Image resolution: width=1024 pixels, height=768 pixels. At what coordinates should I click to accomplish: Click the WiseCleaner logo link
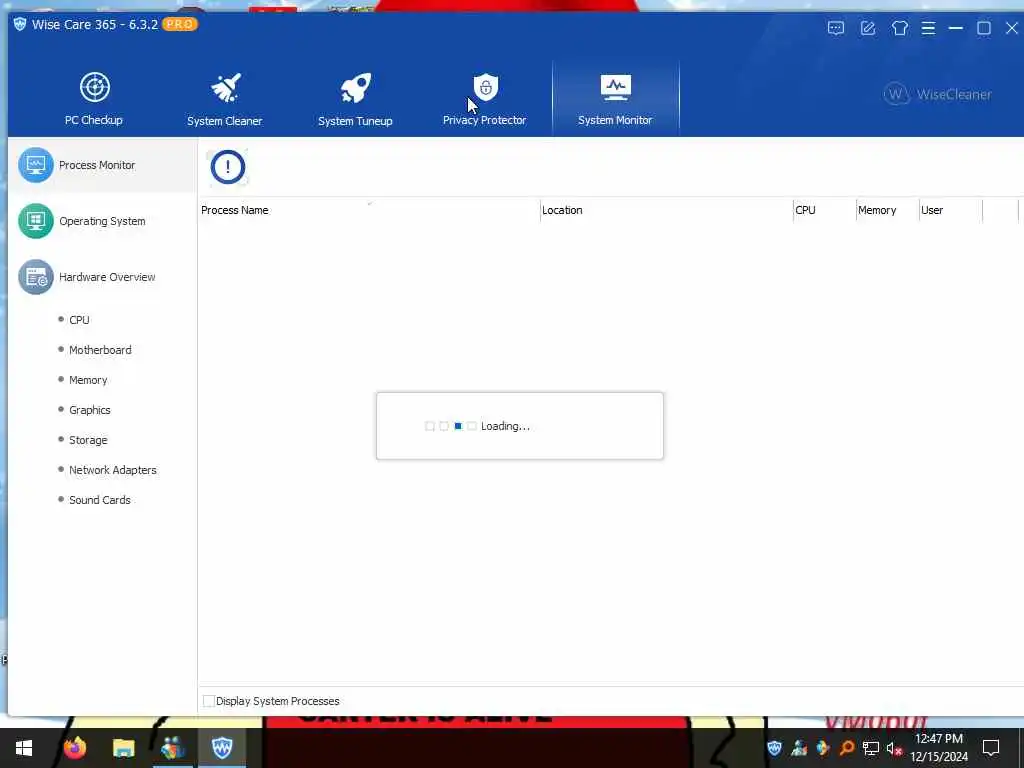(x=937, y=94)
